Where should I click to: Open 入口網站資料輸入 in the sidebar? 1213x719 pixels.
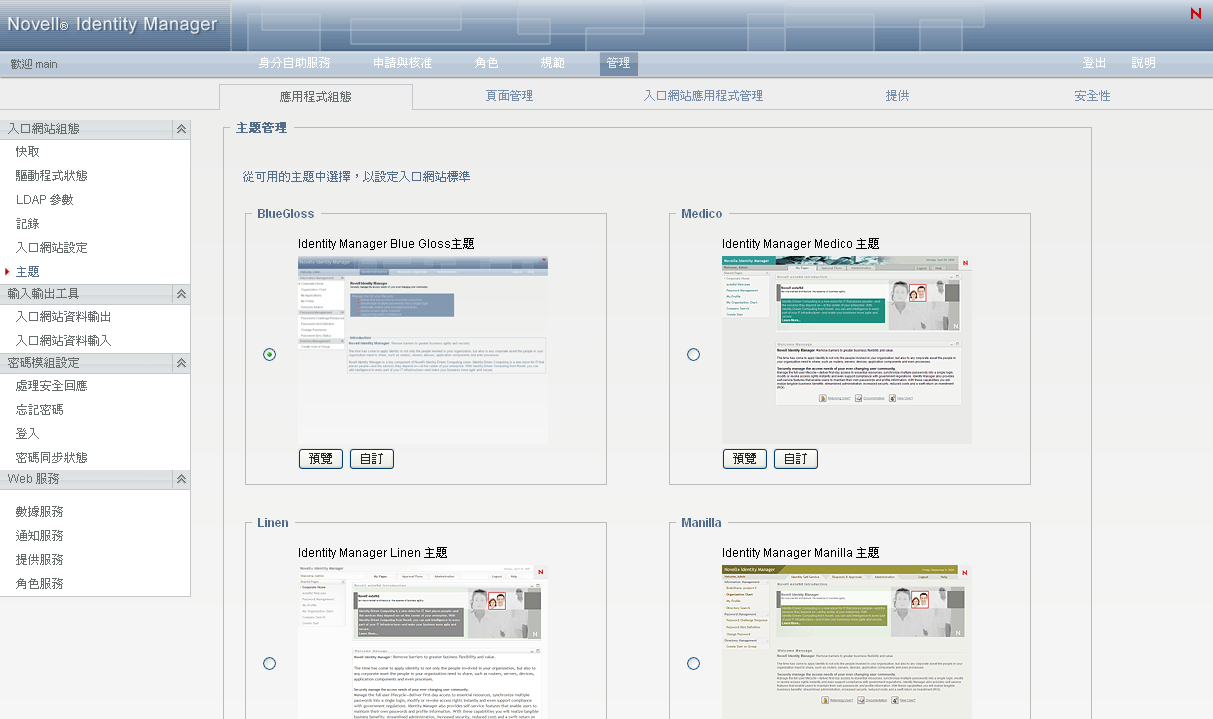[64, 341]
